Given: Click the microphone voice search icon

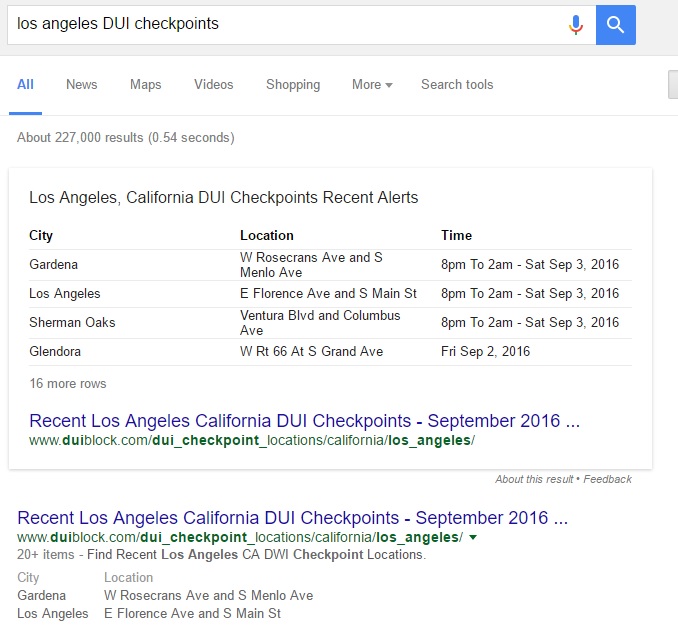Looking at the screenshot, I should tap(575, 25).
